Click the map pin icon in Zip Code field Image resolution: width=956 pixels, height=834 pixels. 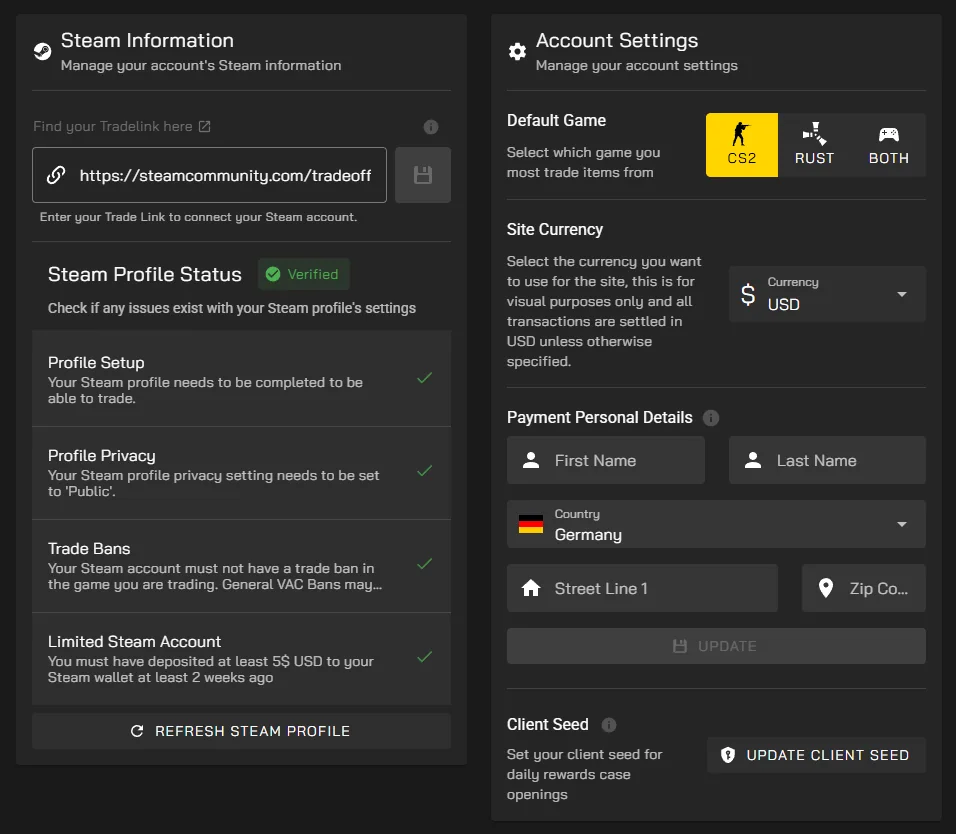point(826,588)
